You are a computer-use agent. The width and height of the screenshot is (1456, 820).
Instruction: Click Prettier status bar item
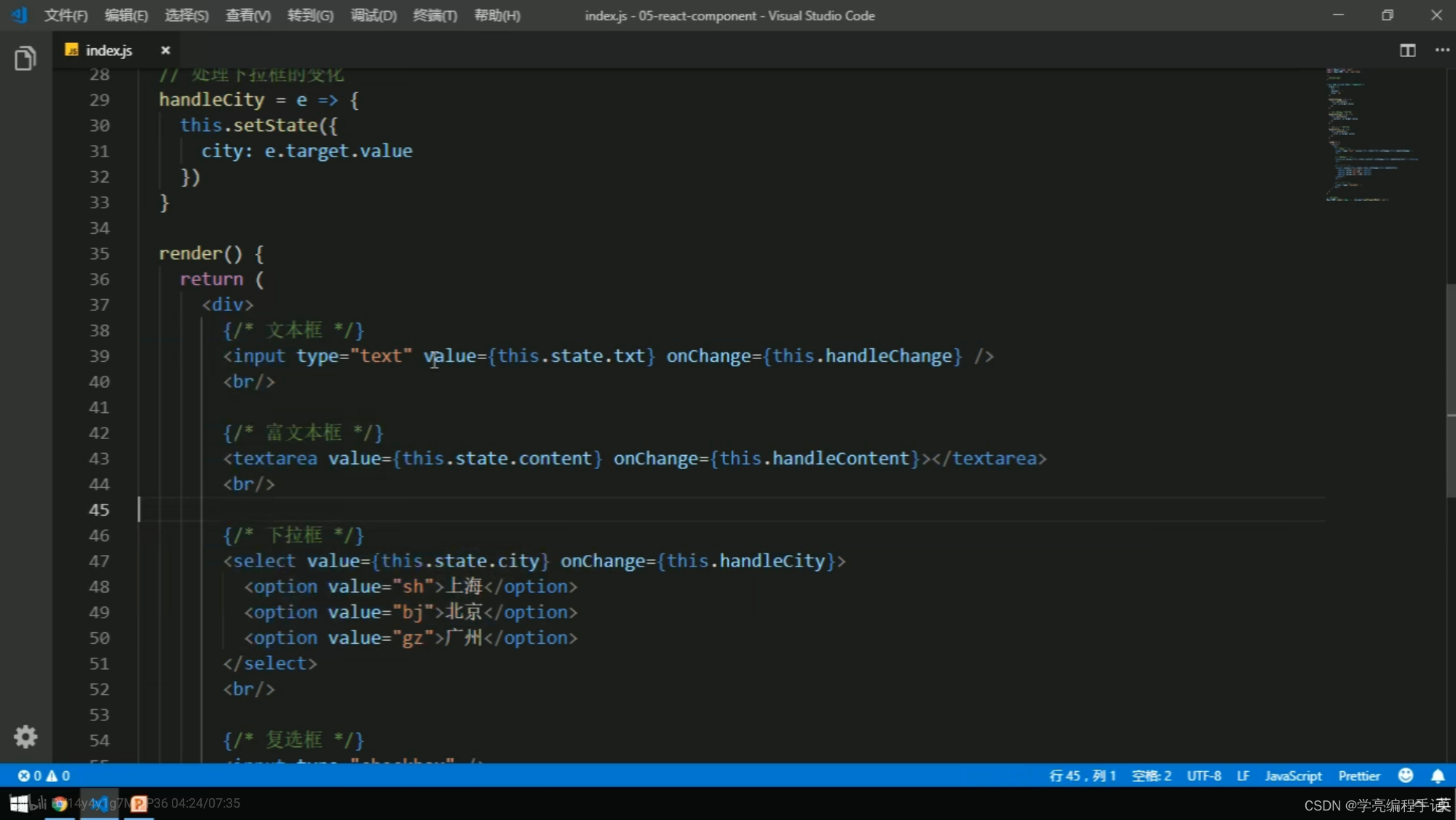(x=1359, y=776)
